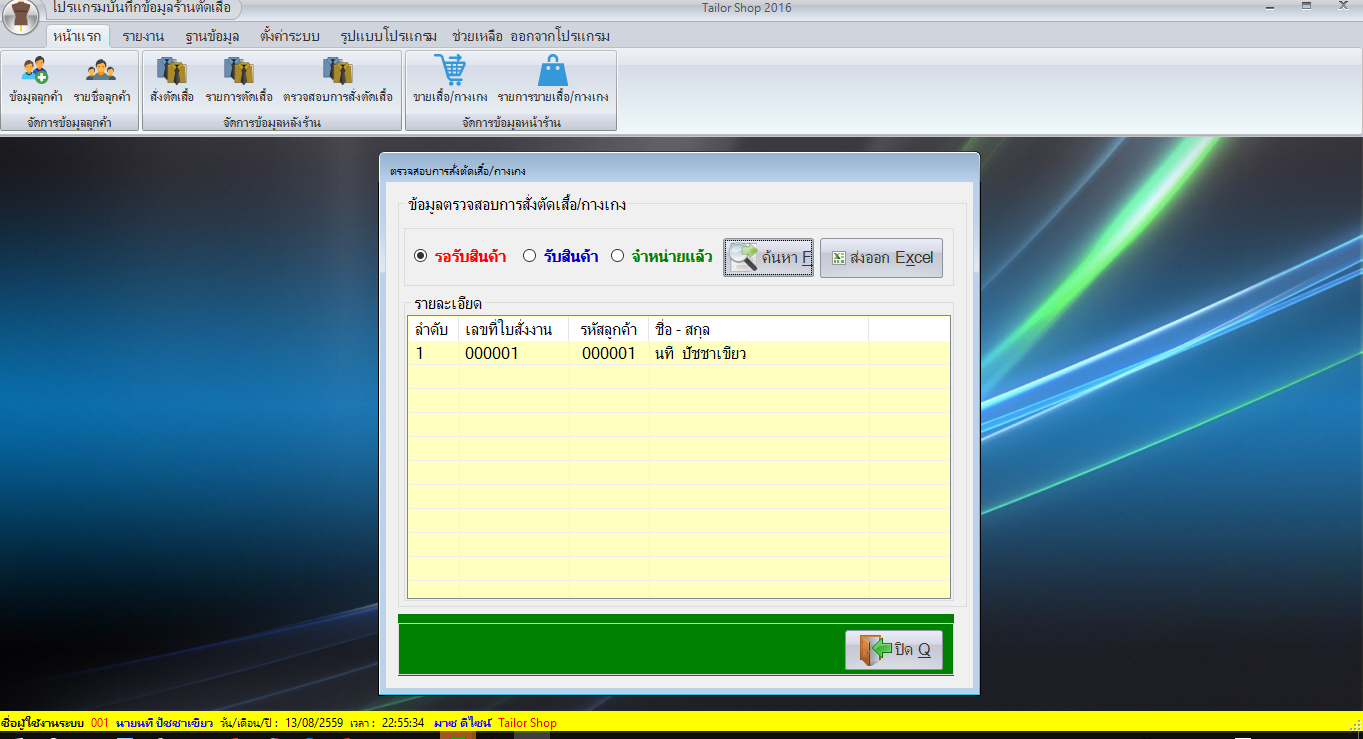Switch to the ฐานข้อมูล ribbon tab
Image resolution: width=1363 pixels, height=739 pixels.
[212, 36]
